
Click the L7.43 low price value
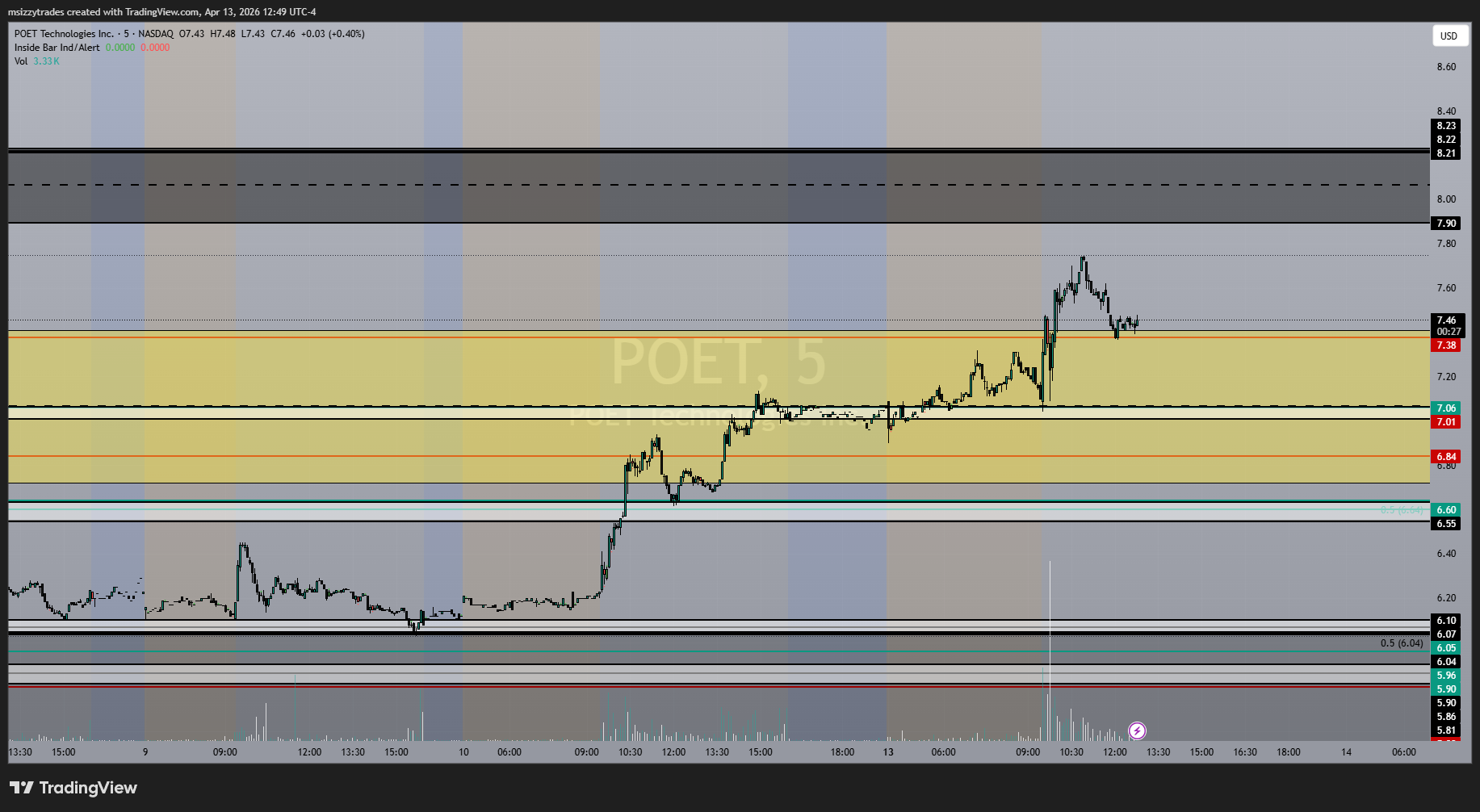coord(253,34)
